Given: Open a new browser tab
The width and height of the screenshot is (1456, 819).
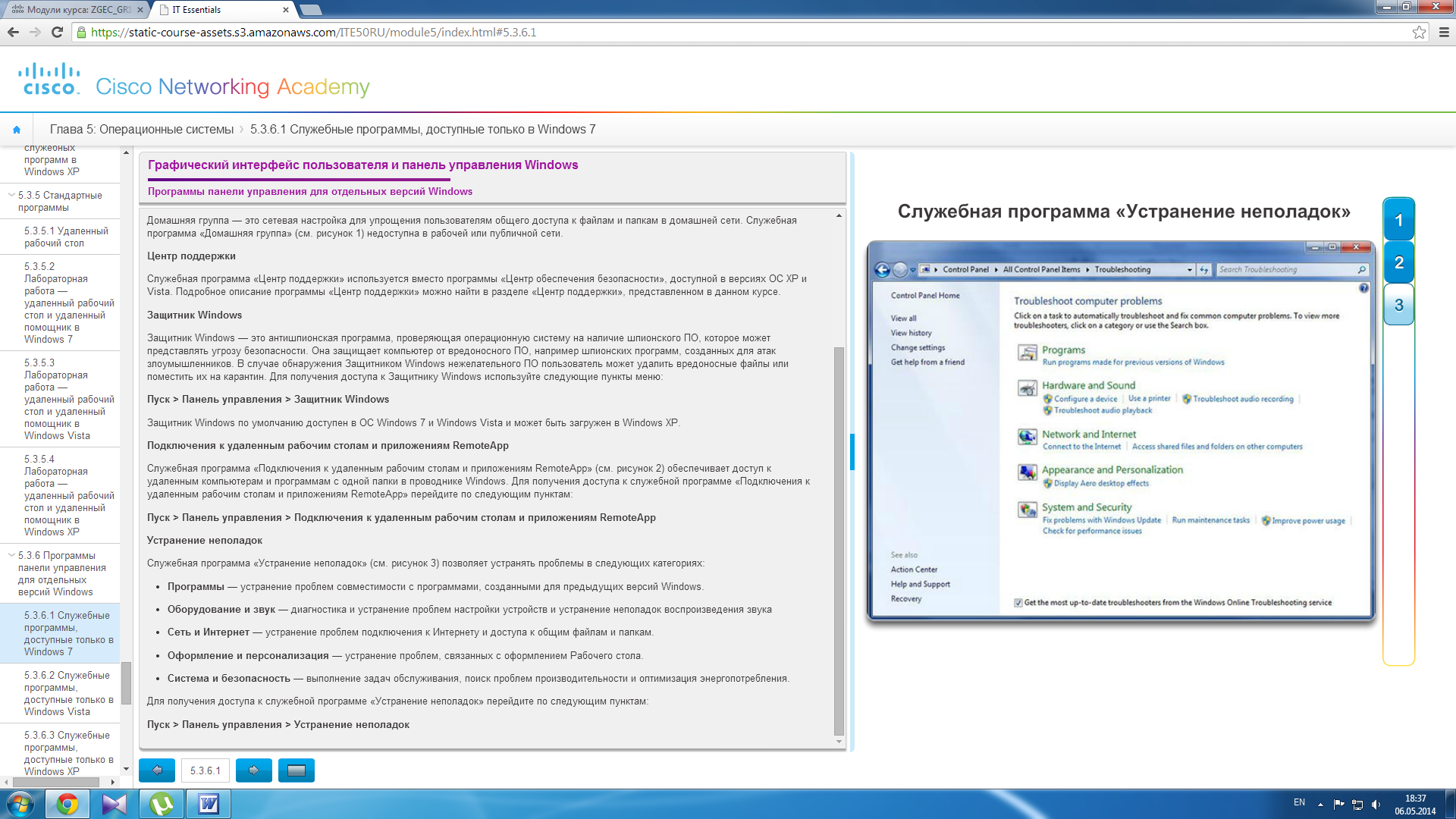Looking at the screenshot, I should [311, 10].
